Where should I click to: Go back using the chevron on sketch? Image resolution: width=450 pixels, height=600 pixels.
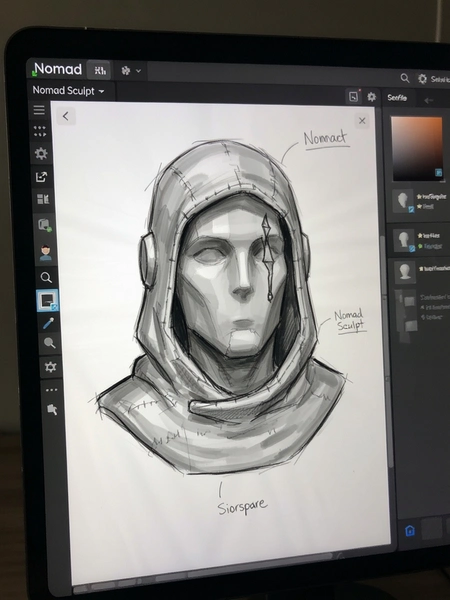(66, 116)
